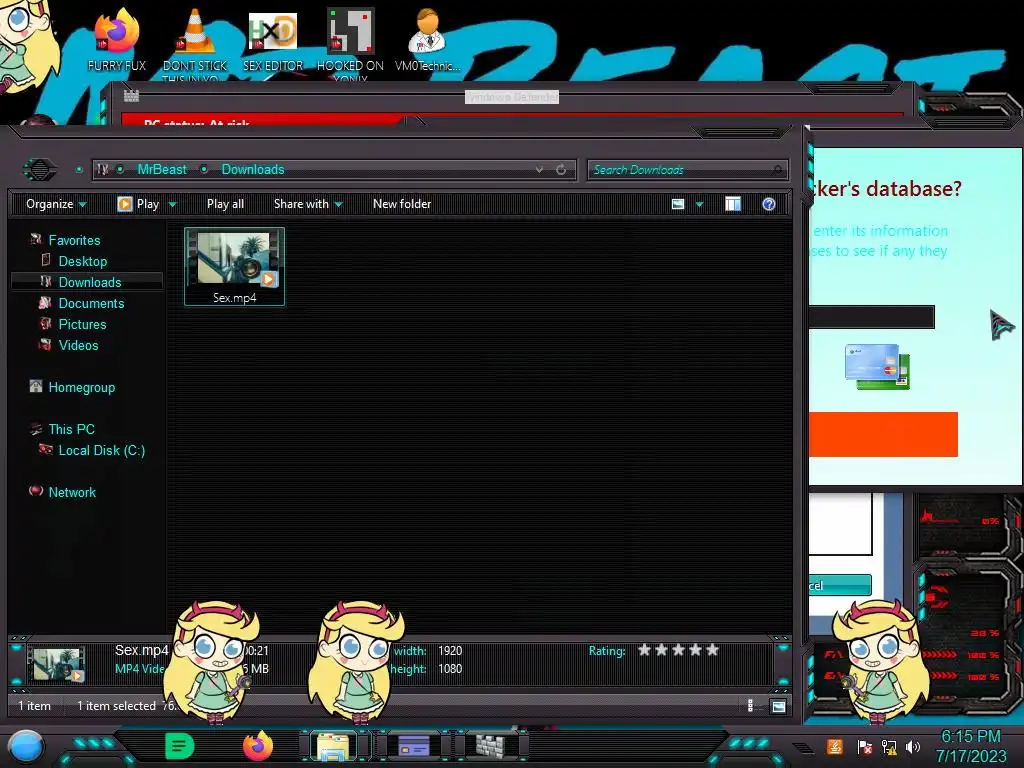
Task: Click the black input field in database window
Action: 871,317
